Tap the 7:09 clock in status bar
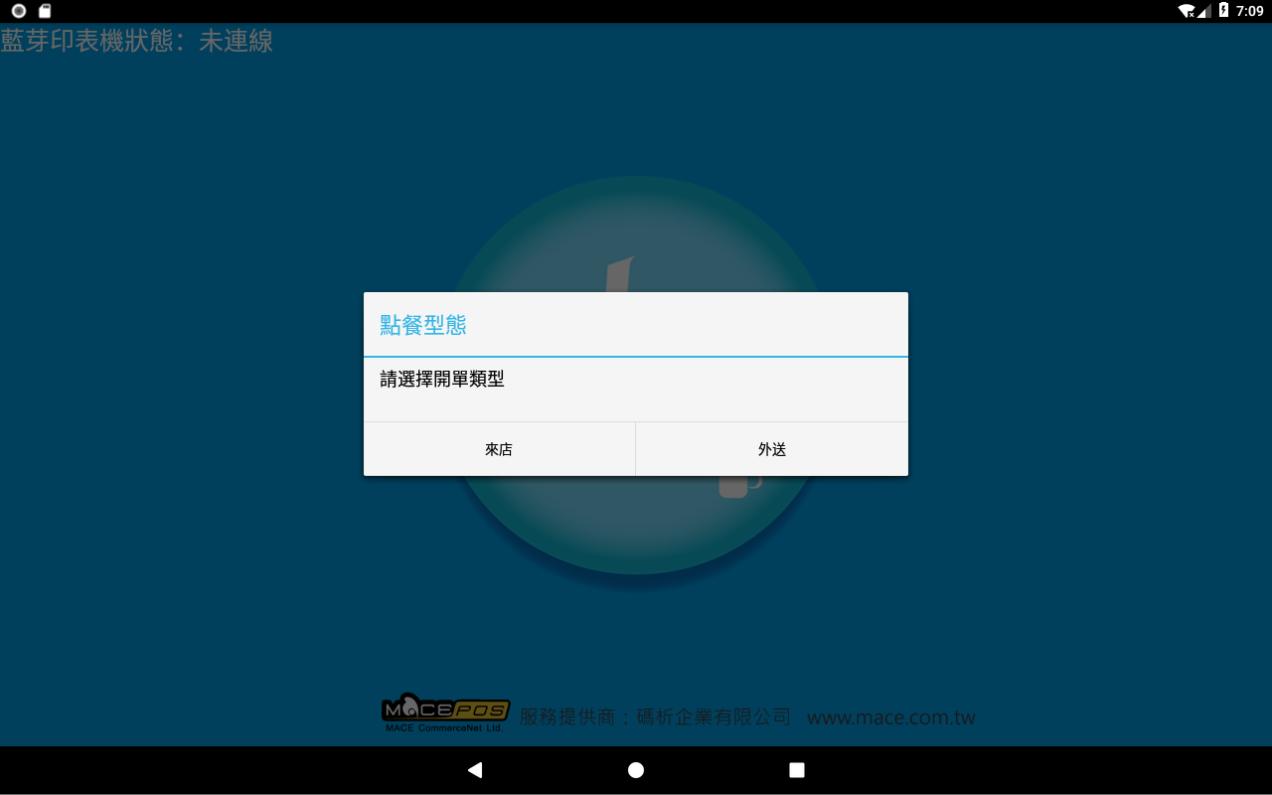The height and width of the screenshot is (795, 1272). (1250, 11)
